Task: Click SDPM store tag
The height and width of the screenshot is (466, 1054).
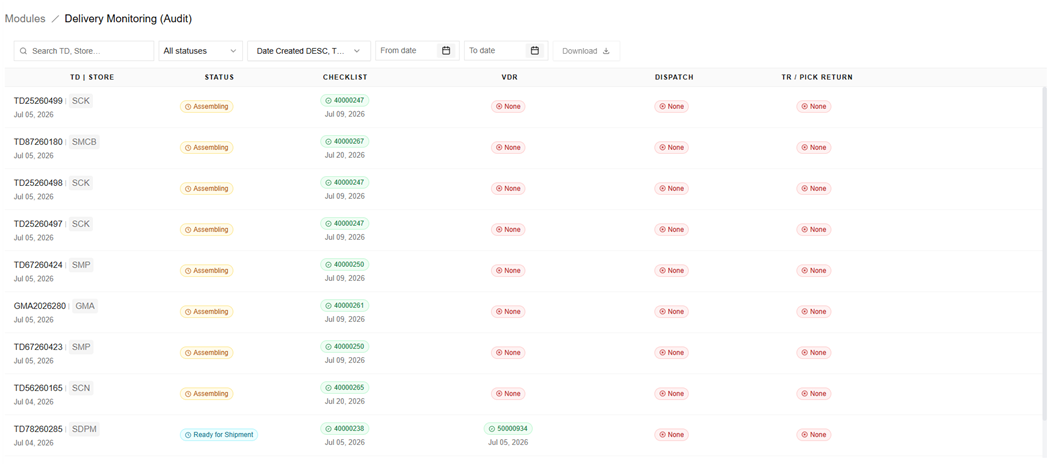Action: pyautogui.click(x=84, y=429)
